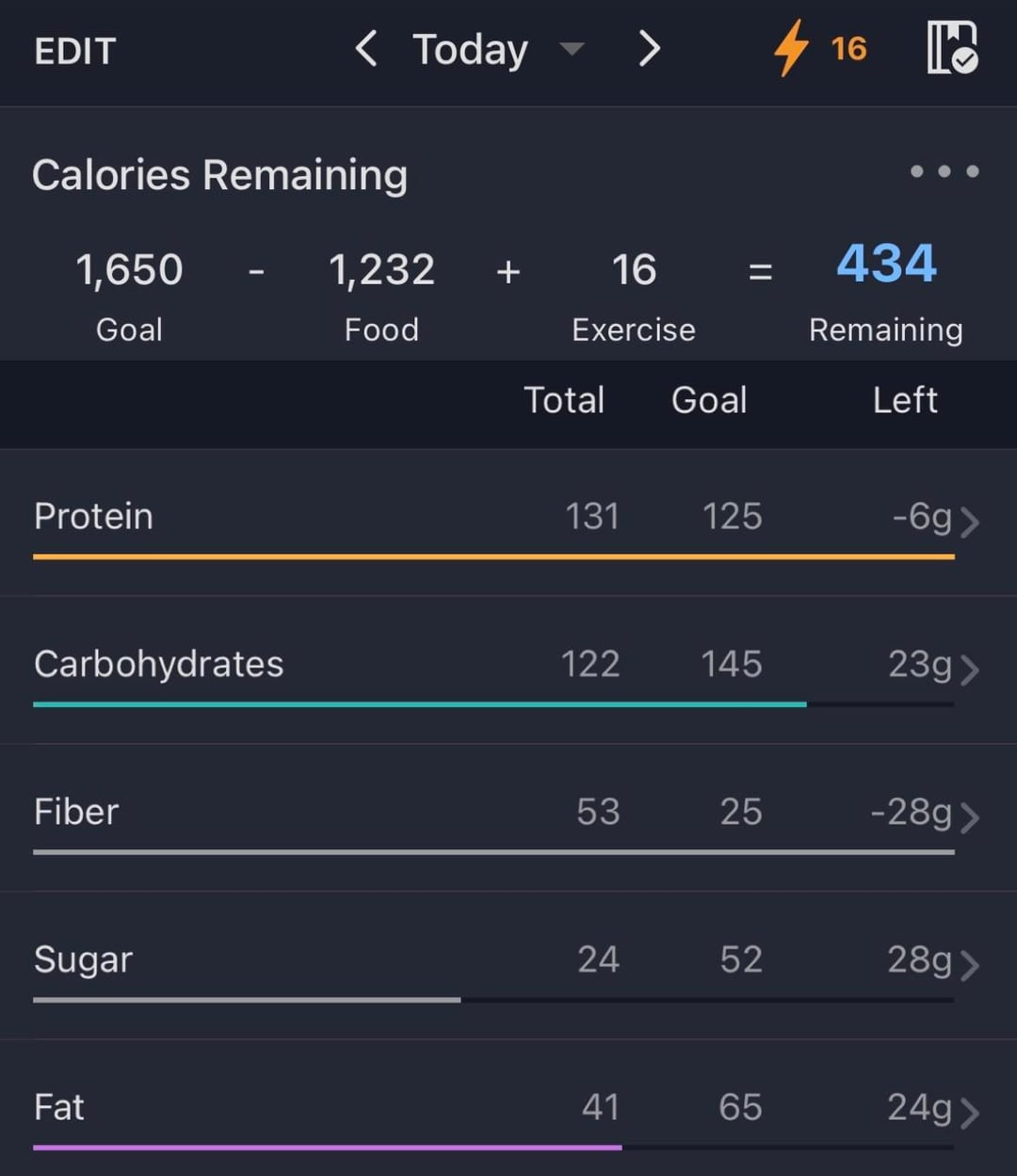Expand Protein details chevron

tap(970, 521)
